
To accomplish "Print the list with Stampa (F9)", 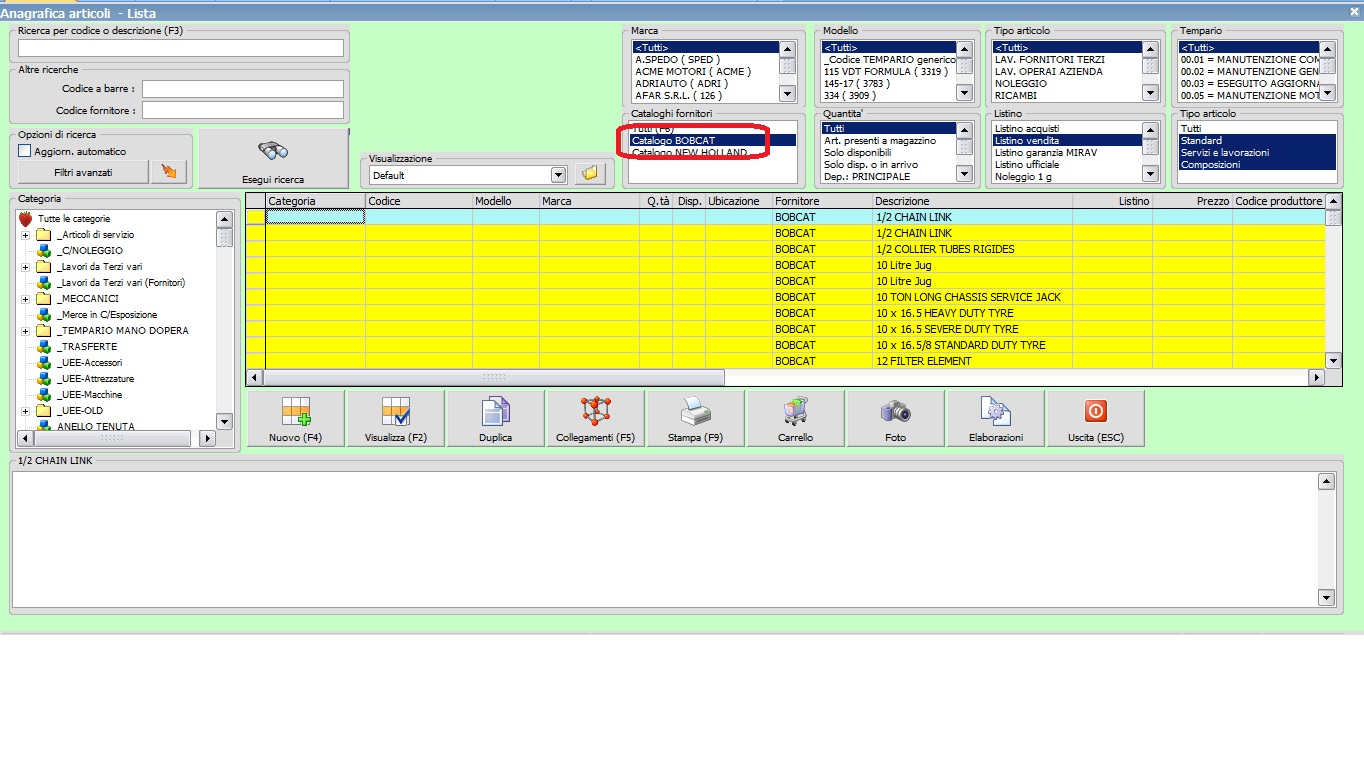I will 696,418.
